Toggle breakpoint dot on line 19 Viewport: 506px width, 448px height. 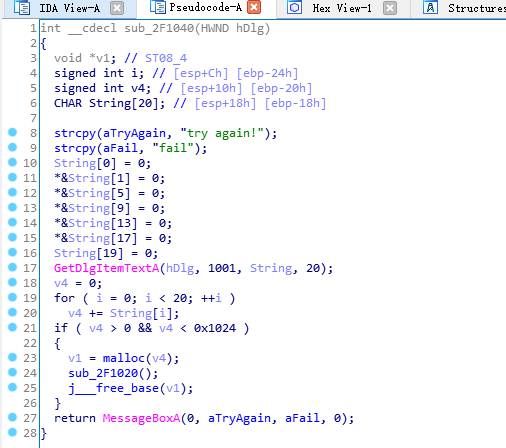click(x=12, y=297)
